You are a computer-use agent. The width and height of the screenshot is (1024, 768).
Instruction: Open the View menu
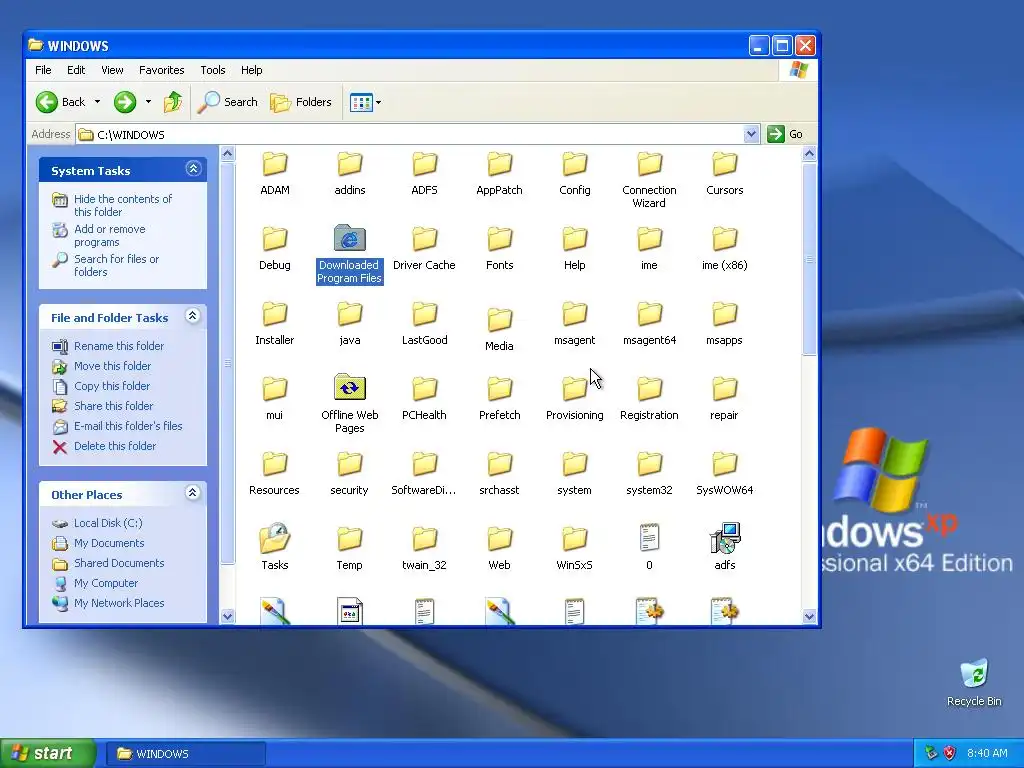112,70
